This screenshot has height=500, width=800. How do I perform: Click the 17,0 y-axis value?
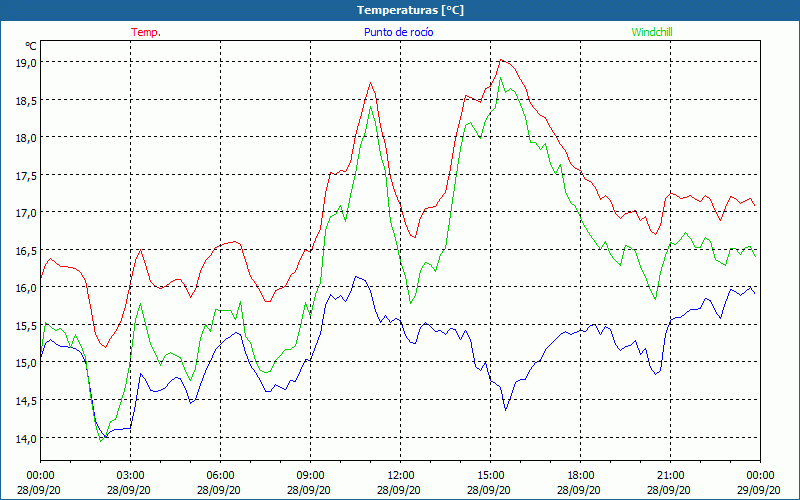[x=27, y=213]
